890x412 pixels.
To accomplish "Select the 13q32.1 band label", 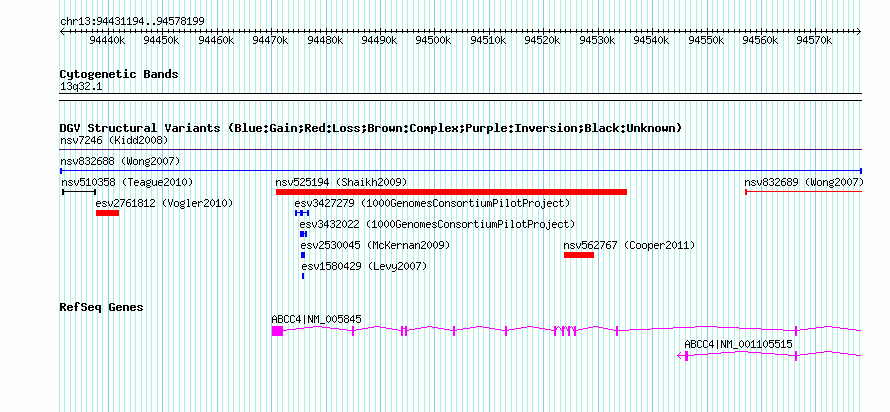I will 81,87.
